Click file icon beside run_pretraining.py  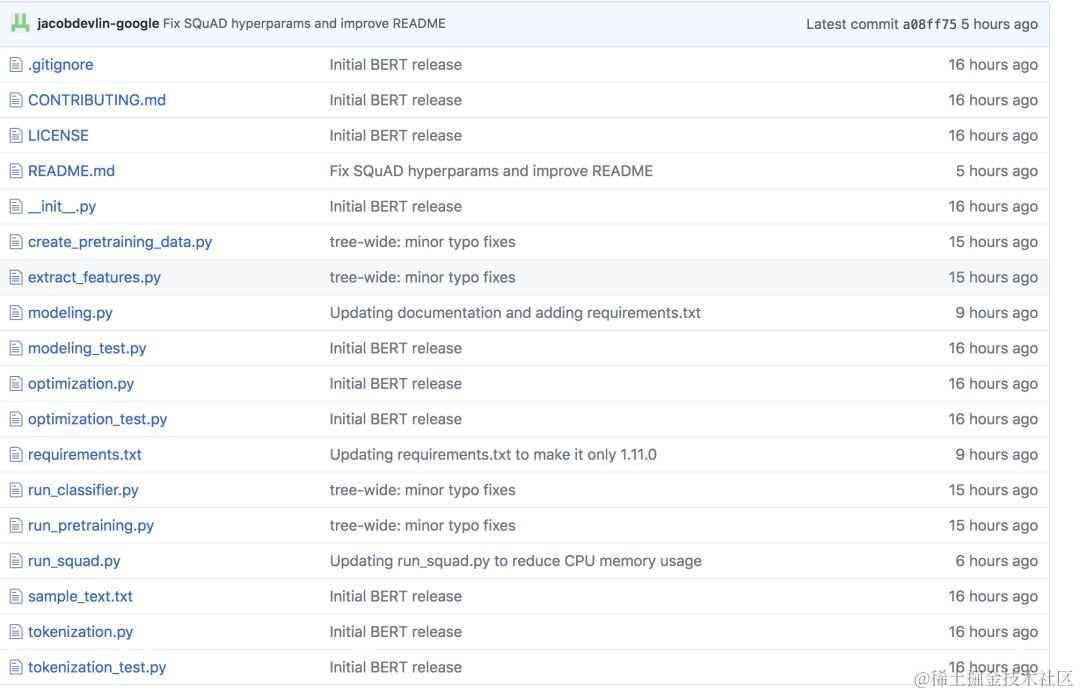coord(16,526)
